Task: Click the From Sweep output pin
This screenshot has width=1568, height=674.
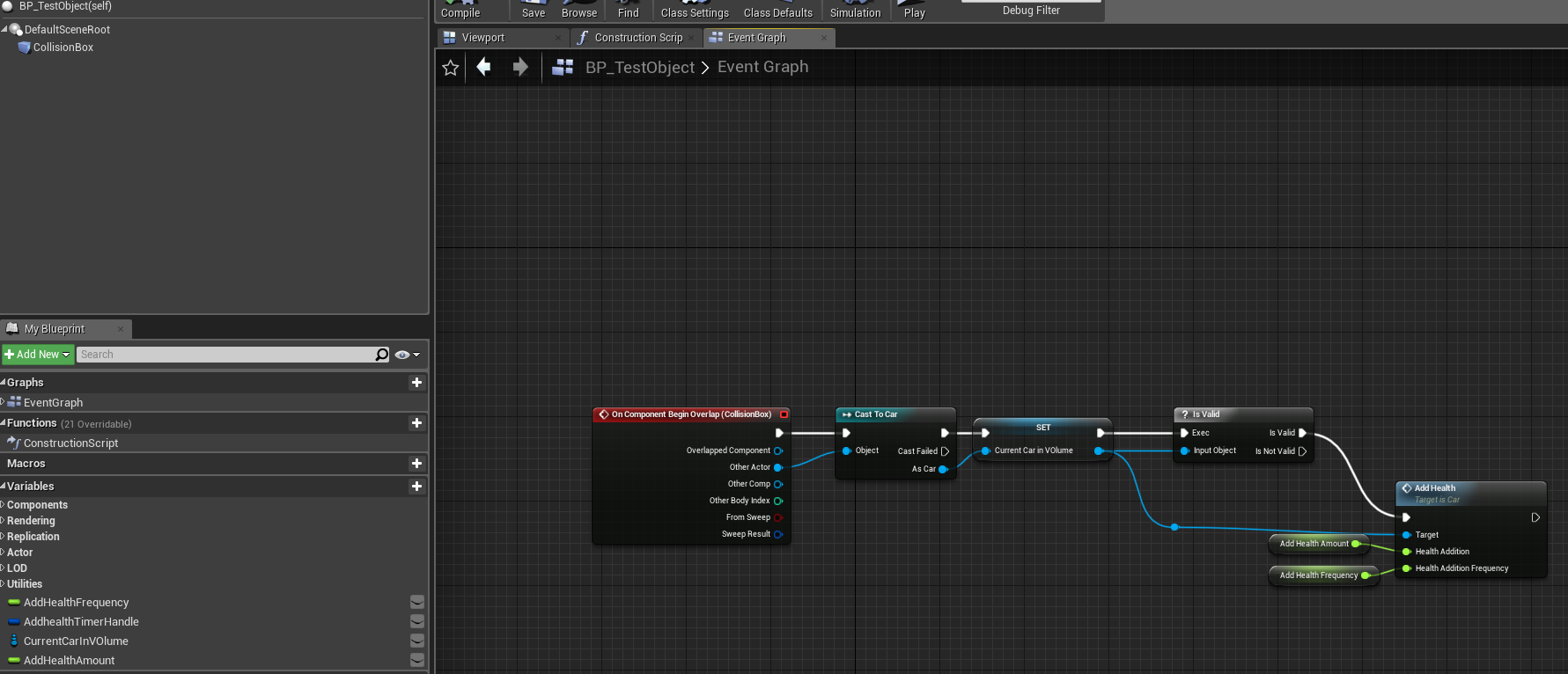Action: click(x=778, y=517)
